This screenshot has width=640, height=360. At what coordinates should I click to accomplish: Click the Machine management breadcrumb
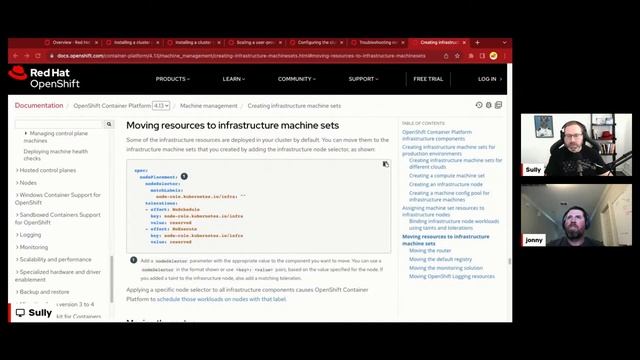coord(209,106)
